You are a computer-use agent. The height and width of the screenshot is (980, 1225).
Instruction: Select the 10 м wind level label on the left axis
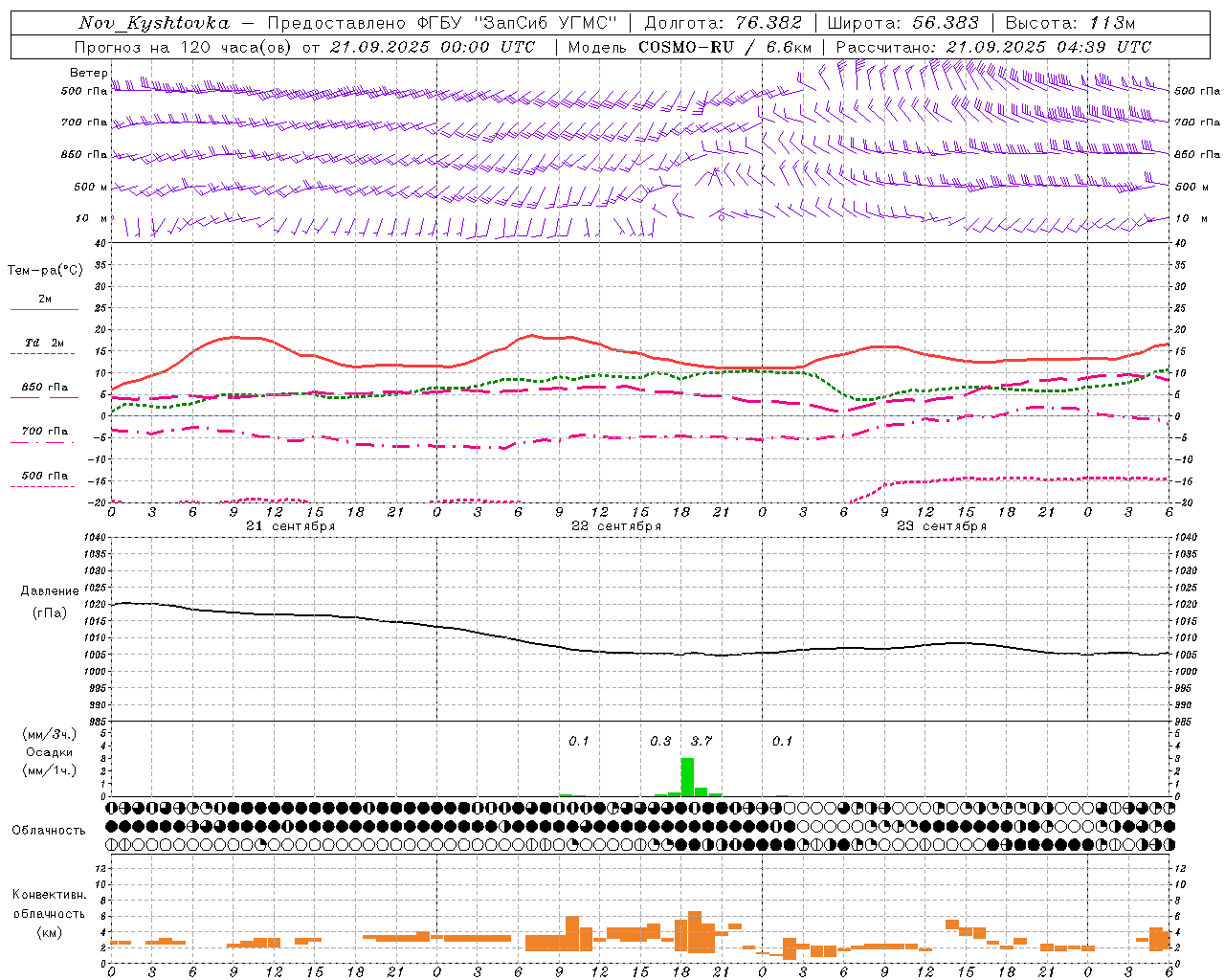click(x=92, y=218)
